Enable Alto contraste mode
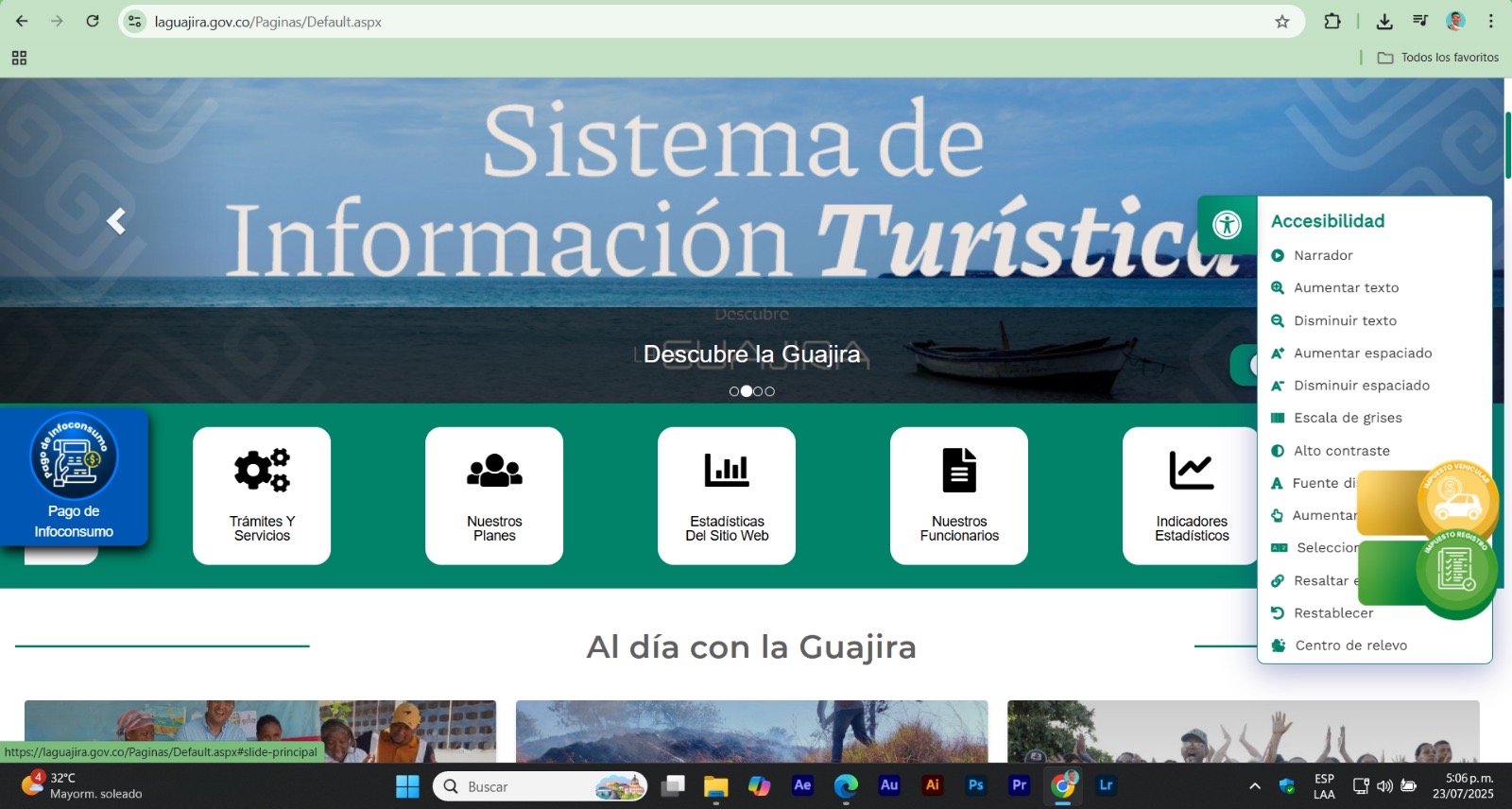The width and height of the screenshot is (1512, 809). [1341, 451]
